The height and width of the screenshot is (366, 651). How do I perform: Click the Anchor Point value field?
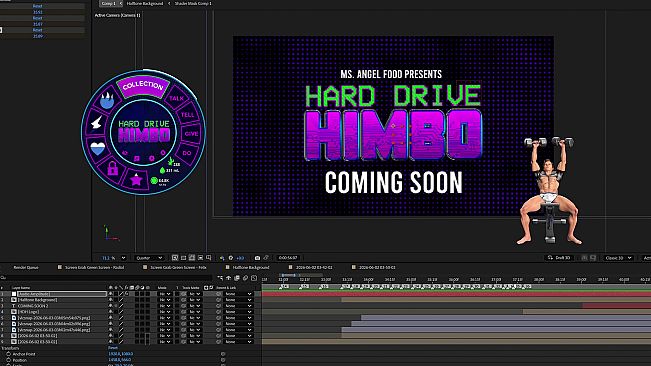tap(121, 354)
